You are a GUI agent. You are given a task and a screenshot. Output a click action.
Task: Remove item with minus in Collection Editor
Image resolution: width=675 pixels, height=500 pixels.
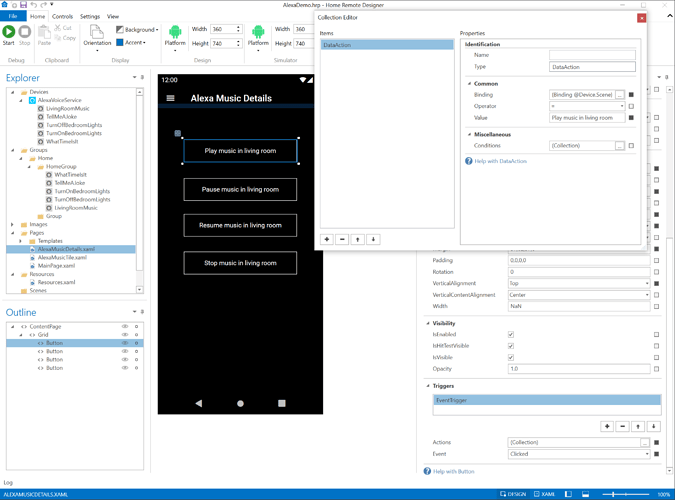[342, 239]
